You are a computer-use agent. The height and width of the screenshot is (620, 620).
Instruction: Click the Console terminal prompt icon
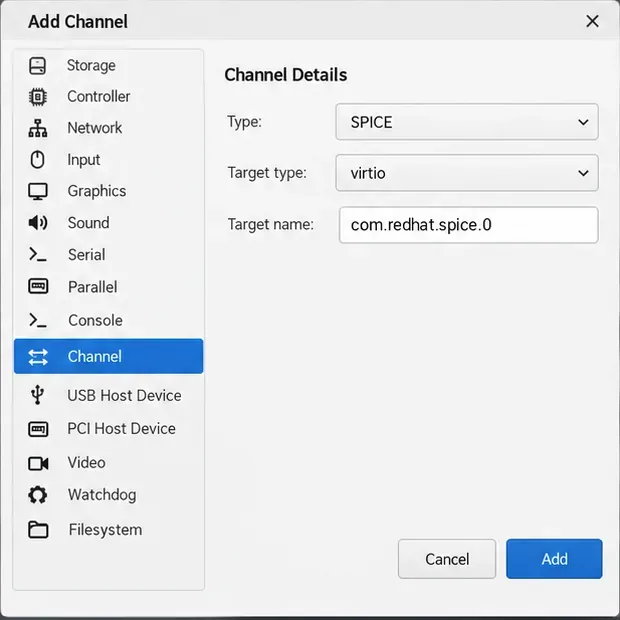tap(38, 320)
